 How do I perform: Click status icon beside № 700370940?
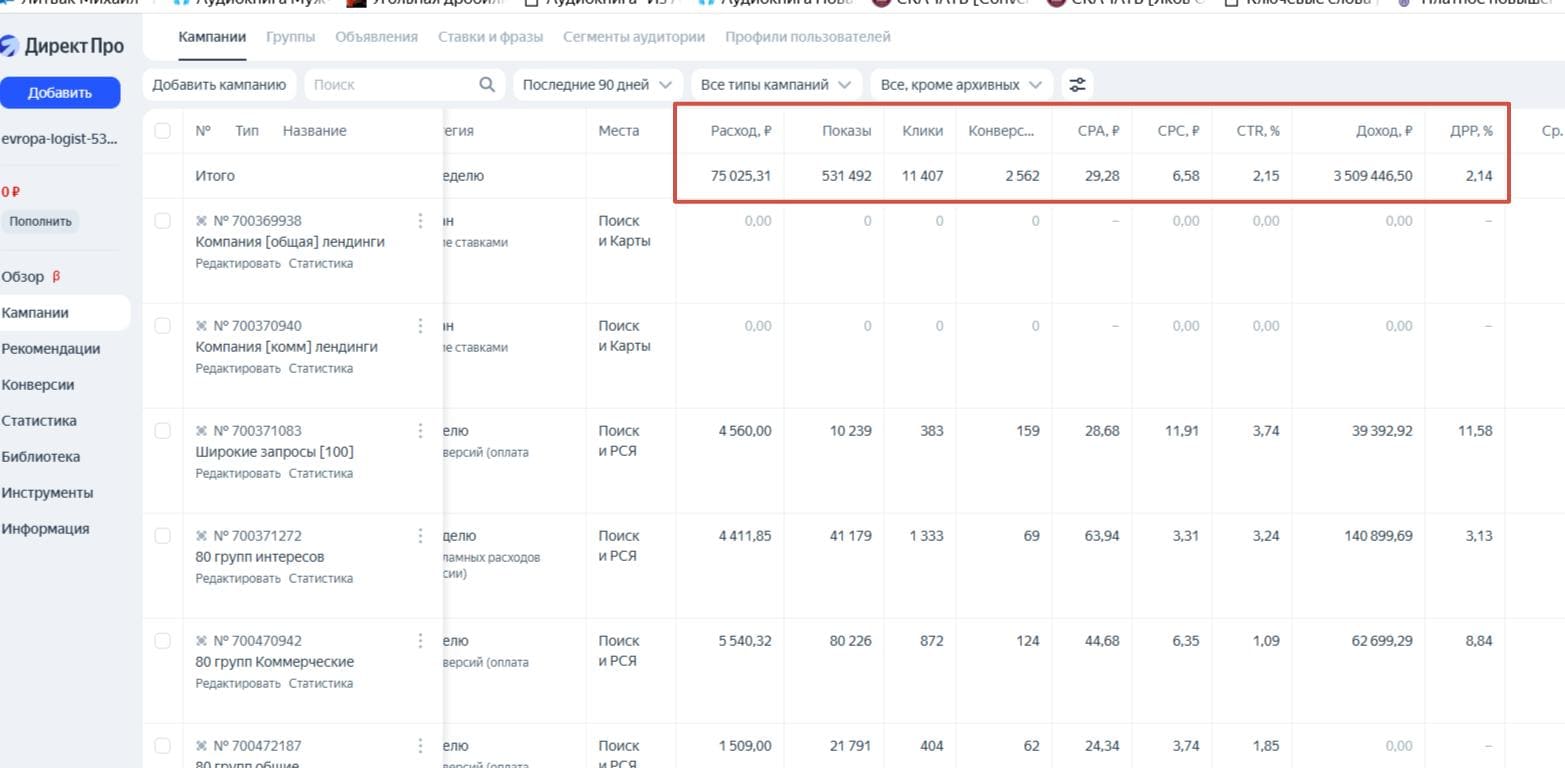tap(201, 326)
